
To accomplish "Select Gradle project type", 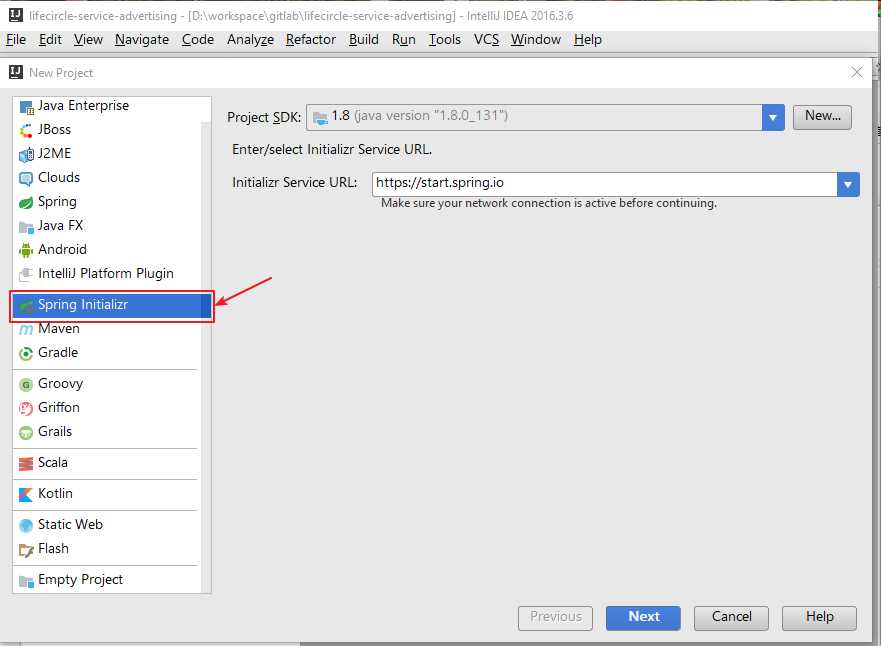I will point(107,353).
